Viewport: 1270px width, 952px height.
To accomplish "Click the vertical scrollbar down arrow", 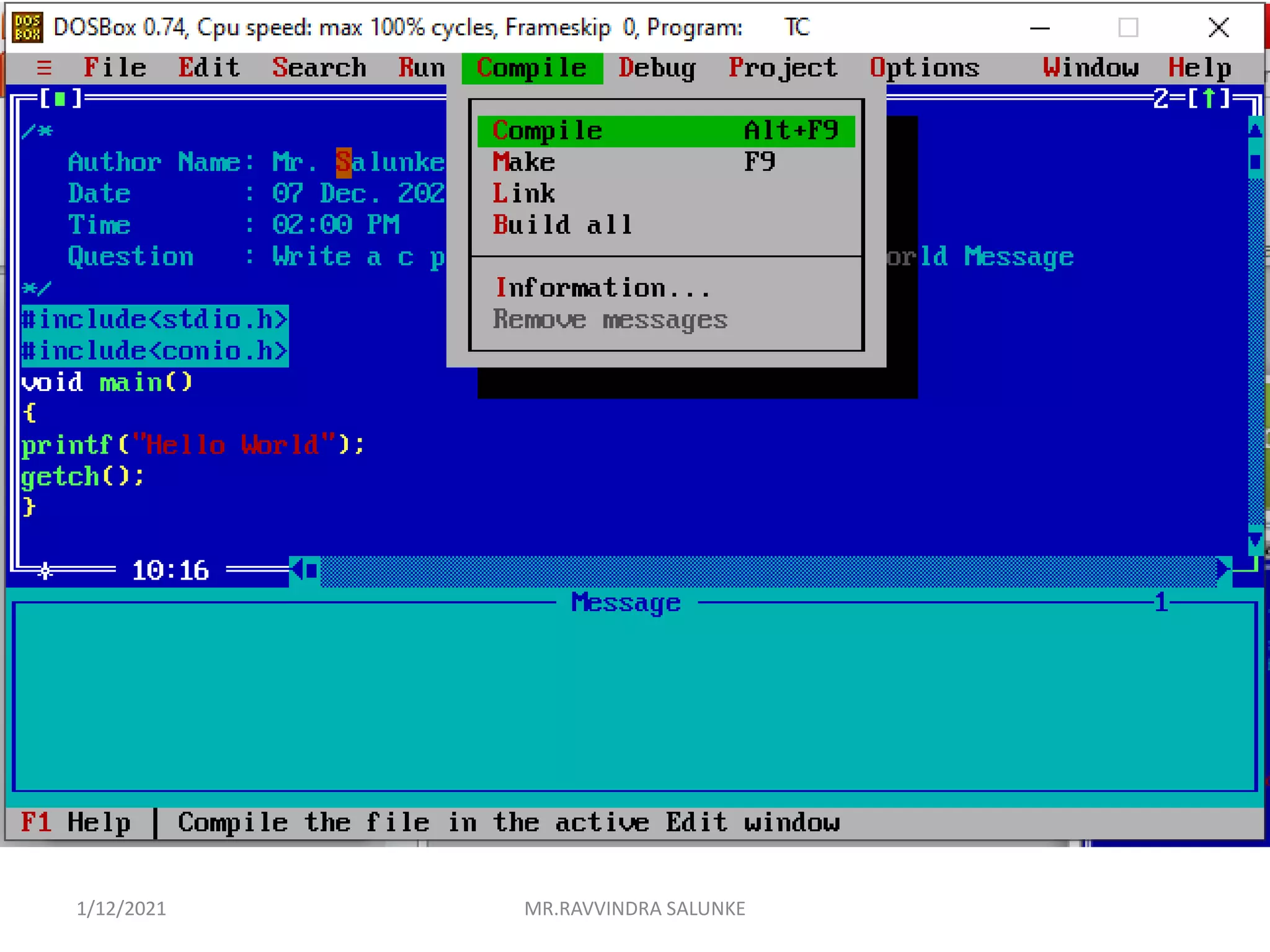I will [1255, 540].
